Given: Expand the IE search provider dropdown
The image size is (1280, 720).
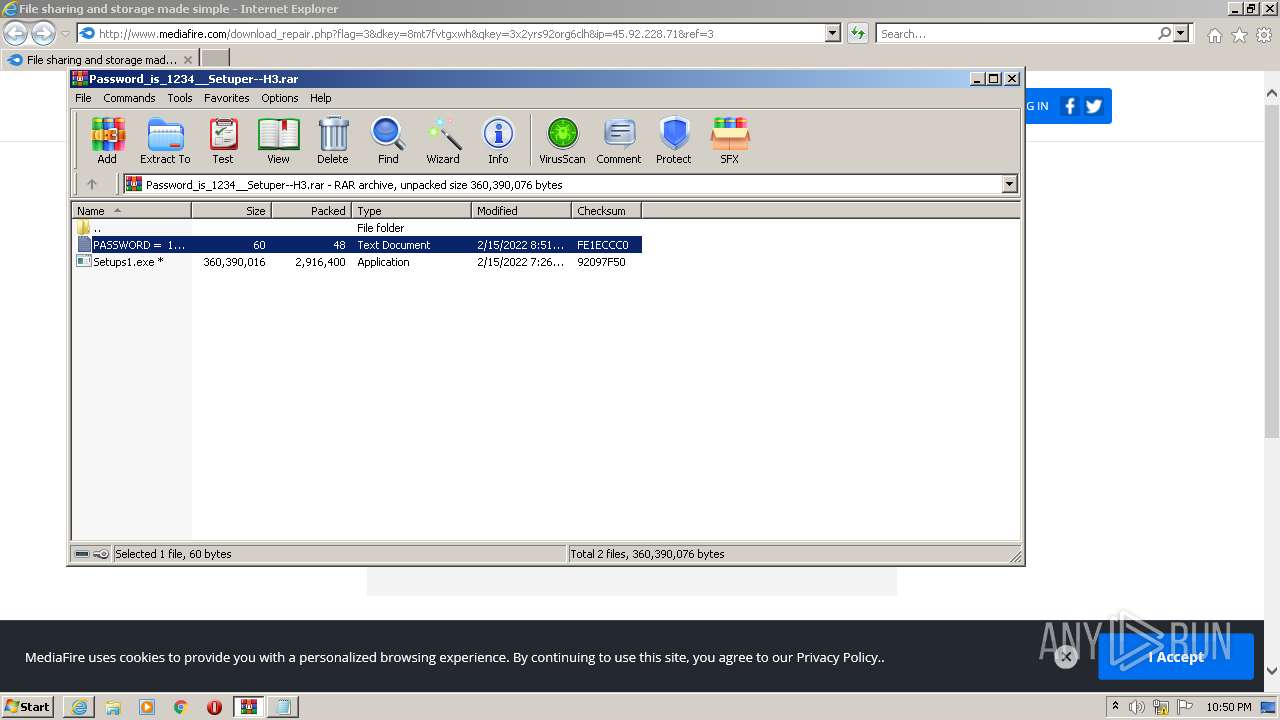Looking at the screenshot, I should pyautogui.click(x=1182, y=33).
